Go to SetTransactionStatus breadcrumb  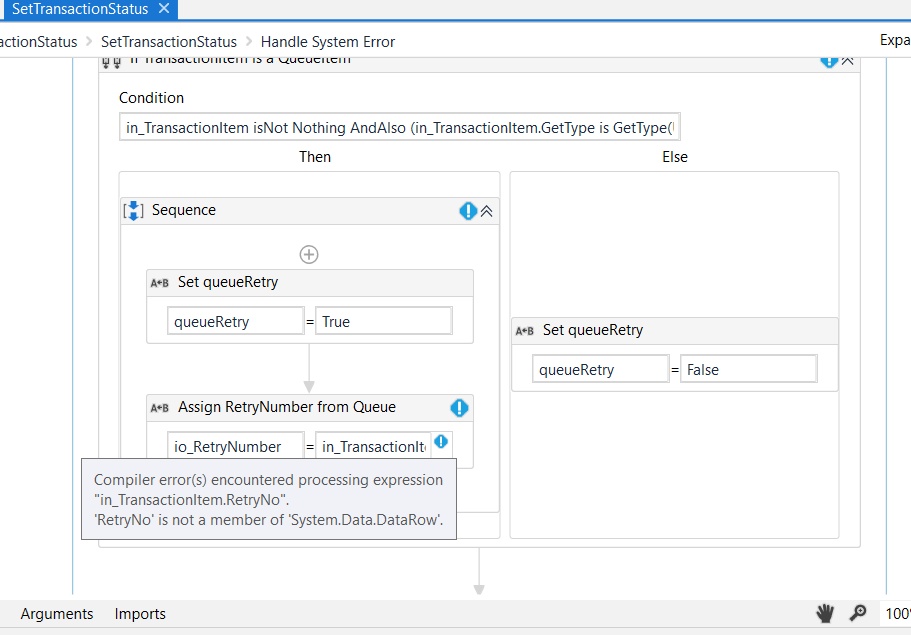(x=169, y=42)
